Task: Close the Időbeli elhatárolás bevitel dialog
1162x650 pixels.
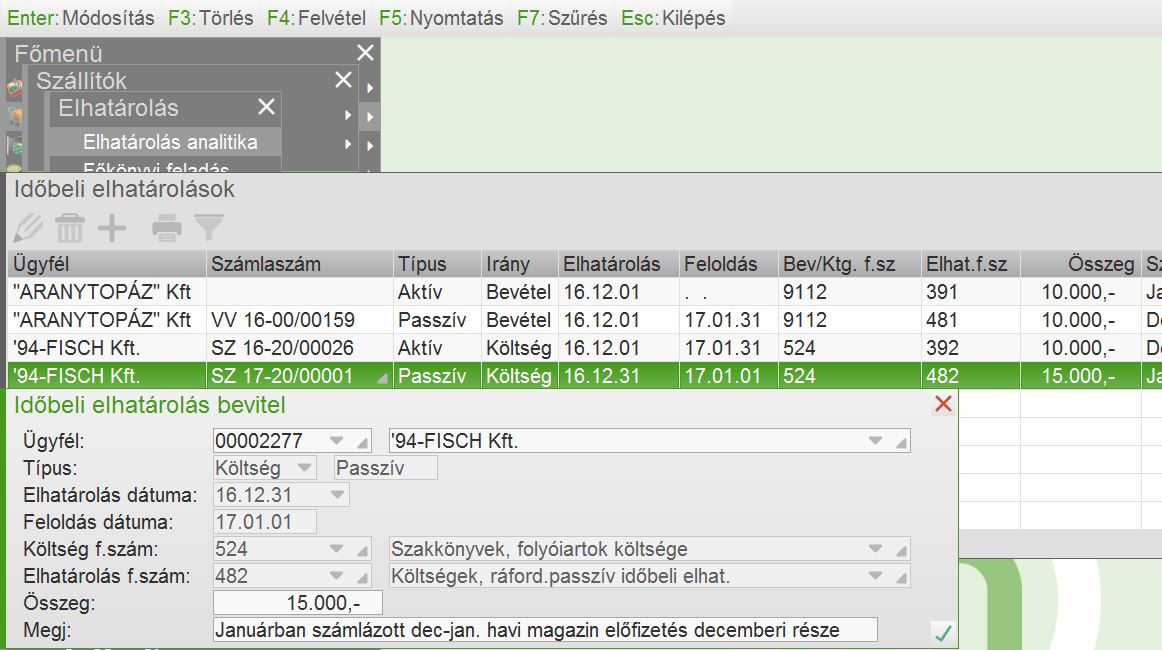Action: (x=942, y=404)
